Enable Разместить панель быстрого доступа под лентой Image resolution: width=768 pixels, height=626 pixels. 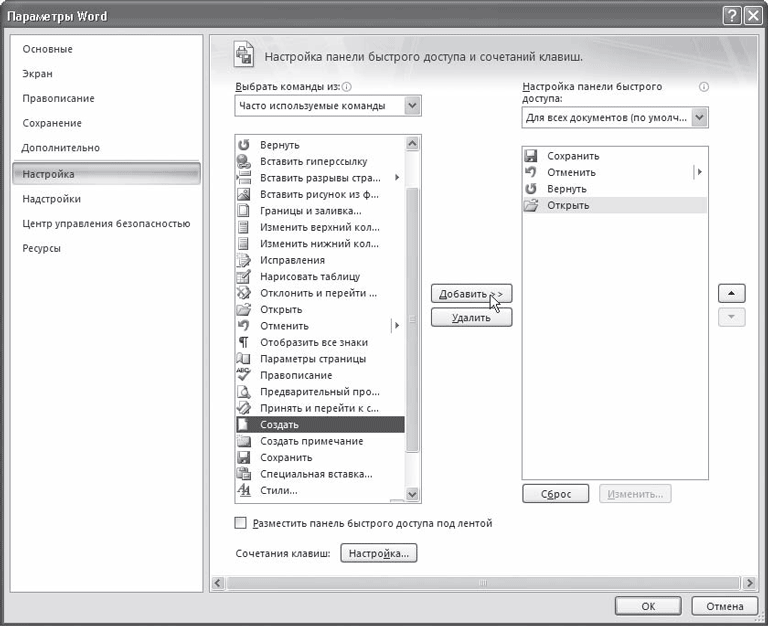240,523
